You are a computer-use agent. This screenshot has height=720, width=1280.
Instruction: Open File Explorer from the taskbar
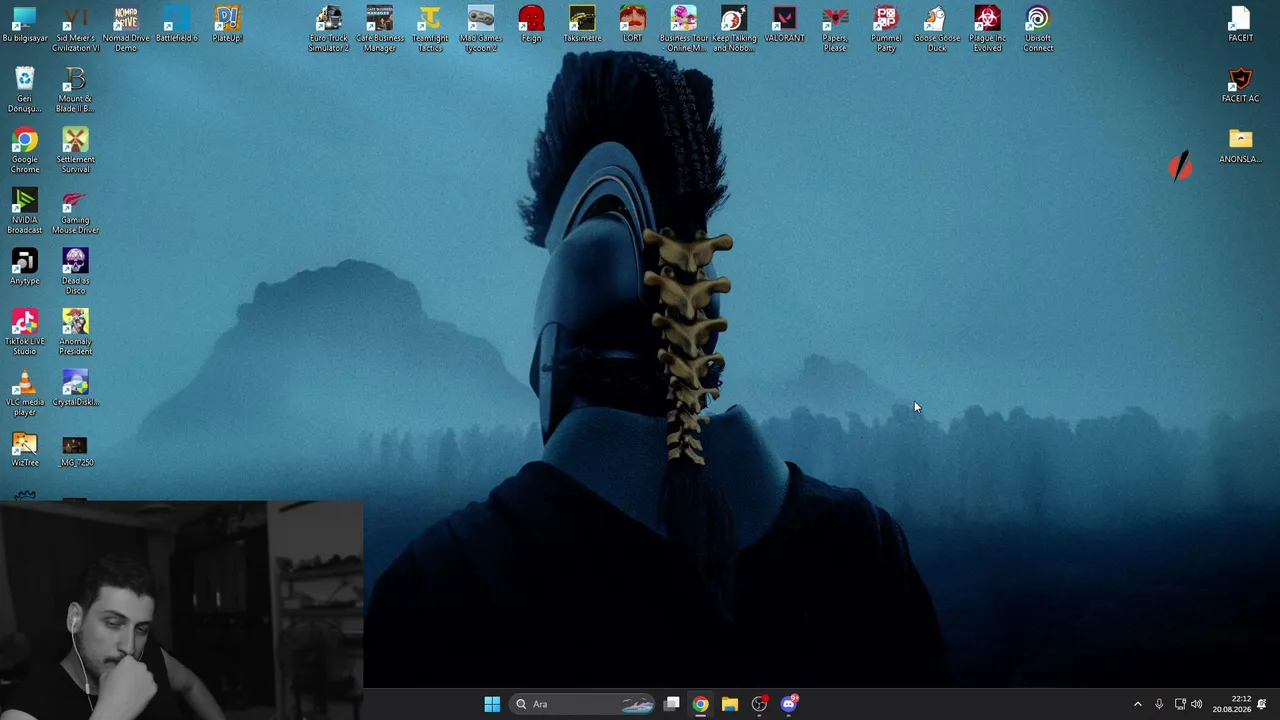pyautogui.click(x=730, y=704)
